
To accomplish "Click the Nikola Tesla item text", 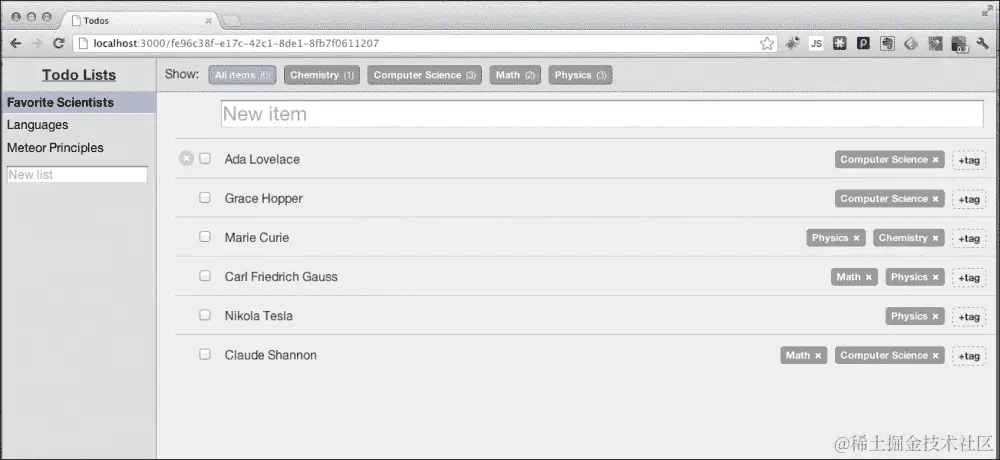I will (258, 316).
